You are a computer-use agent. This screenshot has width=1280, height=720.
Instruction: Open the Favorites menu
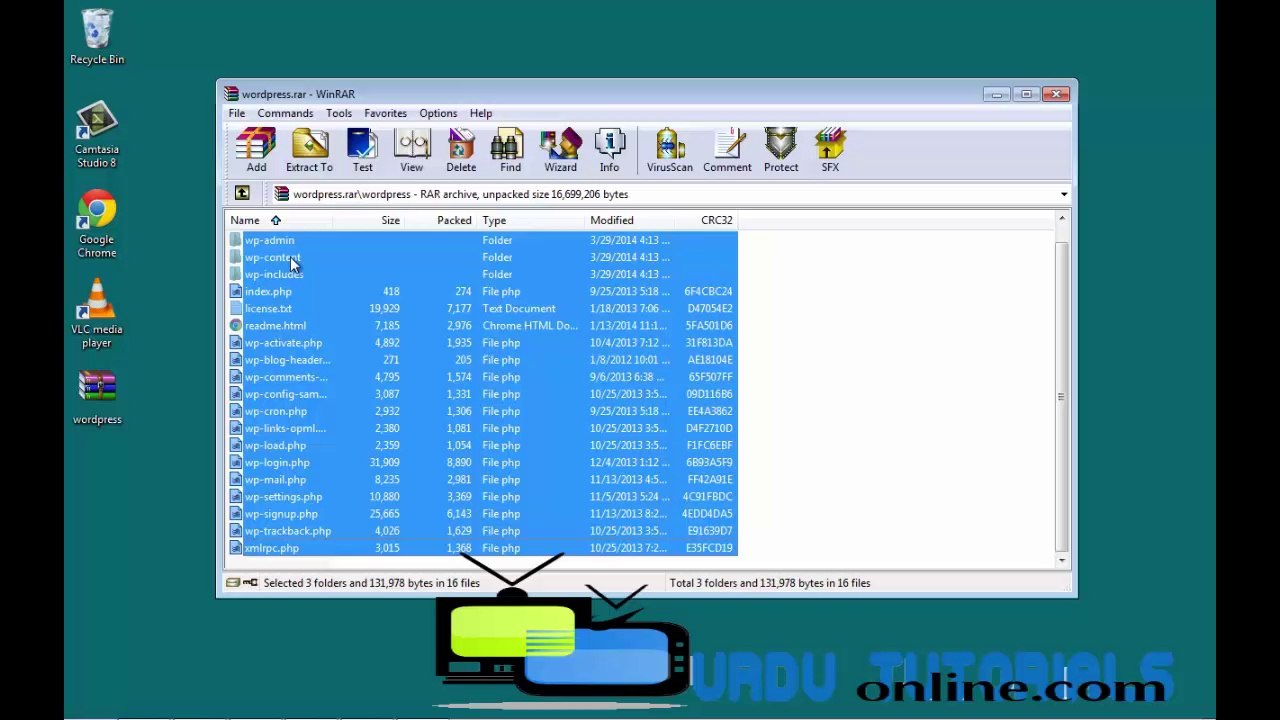coord(385,113)
